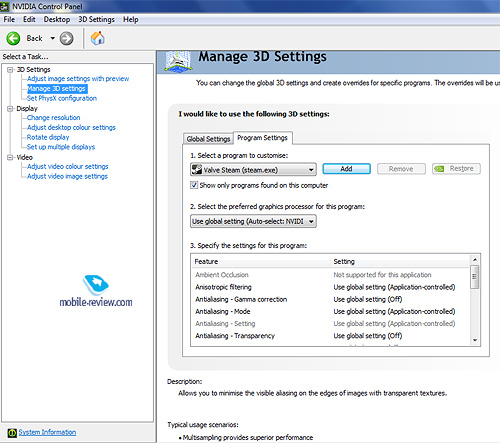
Task: Collapse the 3D Settings tree node
Action: click(x=10, y=70)
